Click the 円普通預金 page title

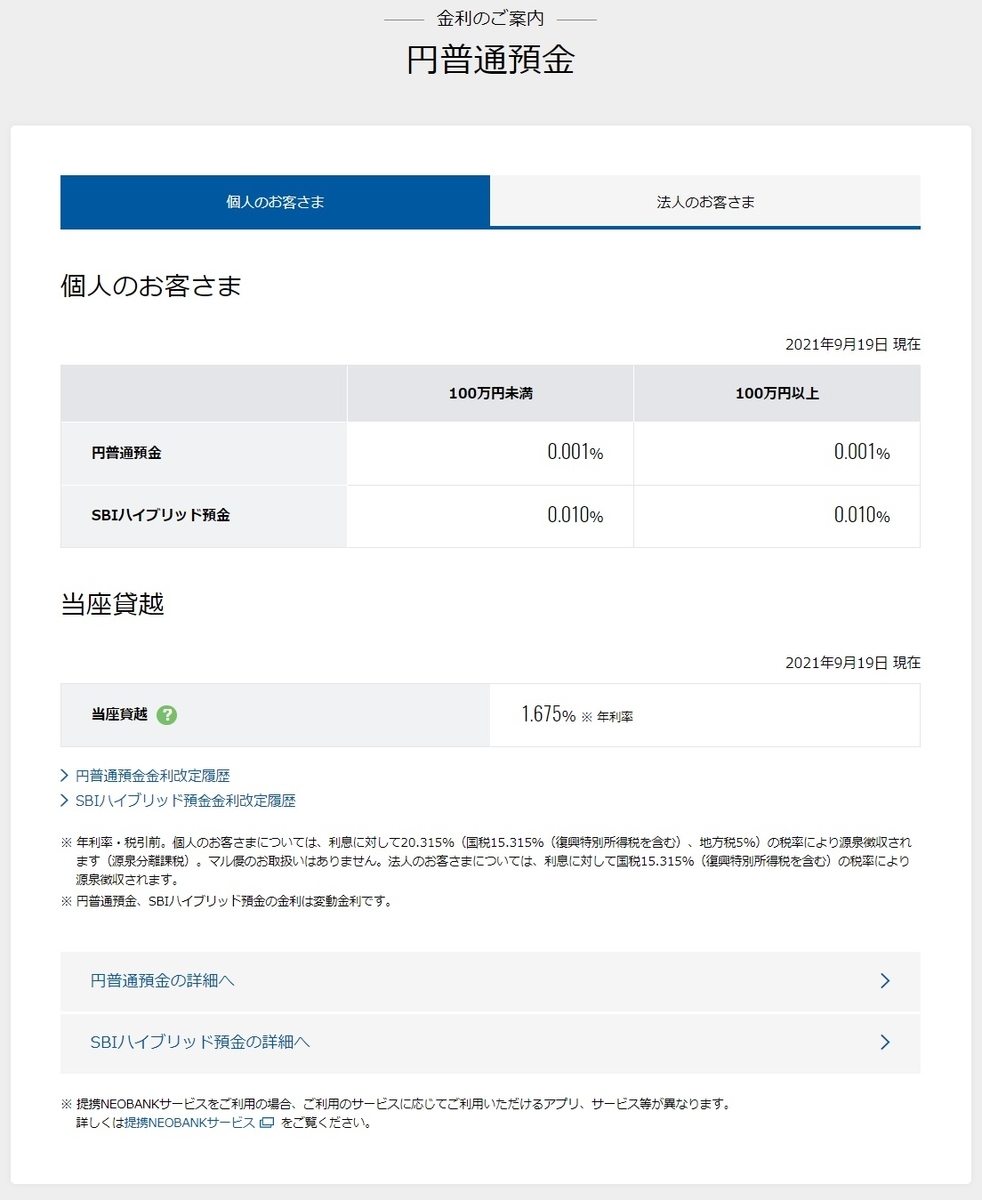pos(490,60)
